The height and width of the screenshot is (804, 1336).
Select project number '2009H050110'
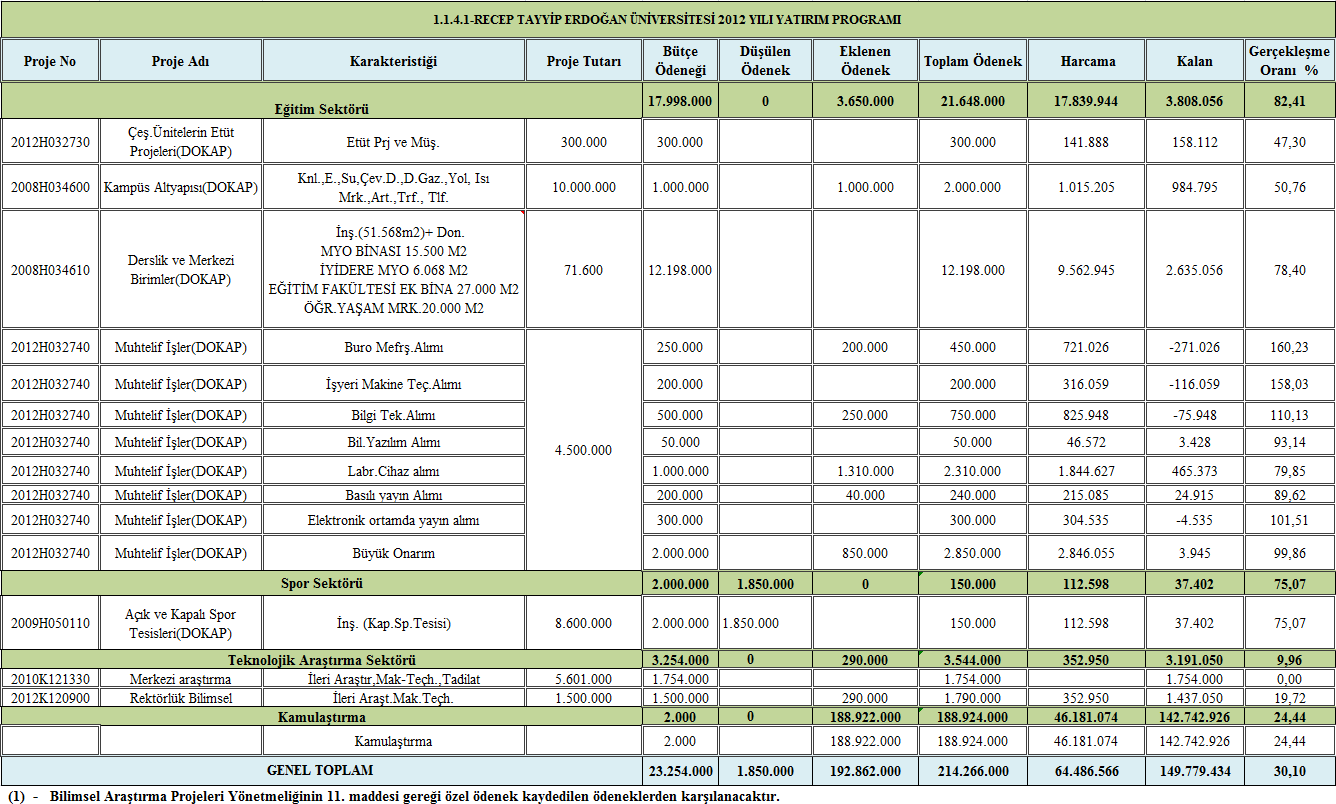50,623
